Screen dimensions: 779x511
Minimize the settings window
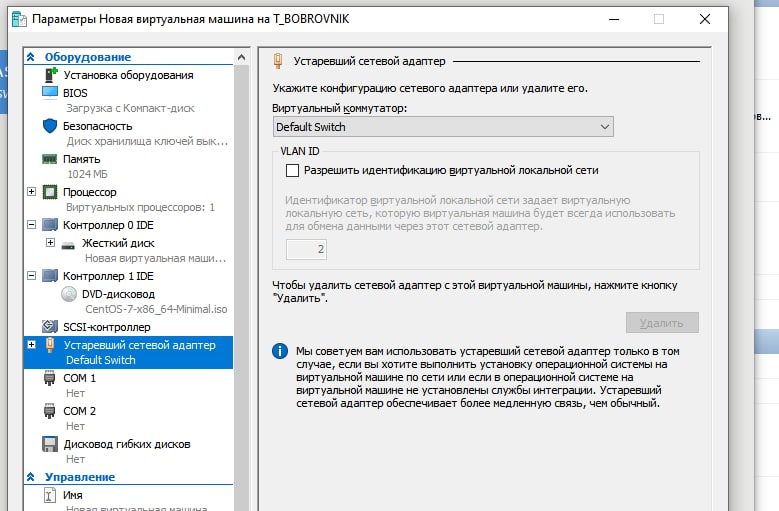tap(614, 19)
